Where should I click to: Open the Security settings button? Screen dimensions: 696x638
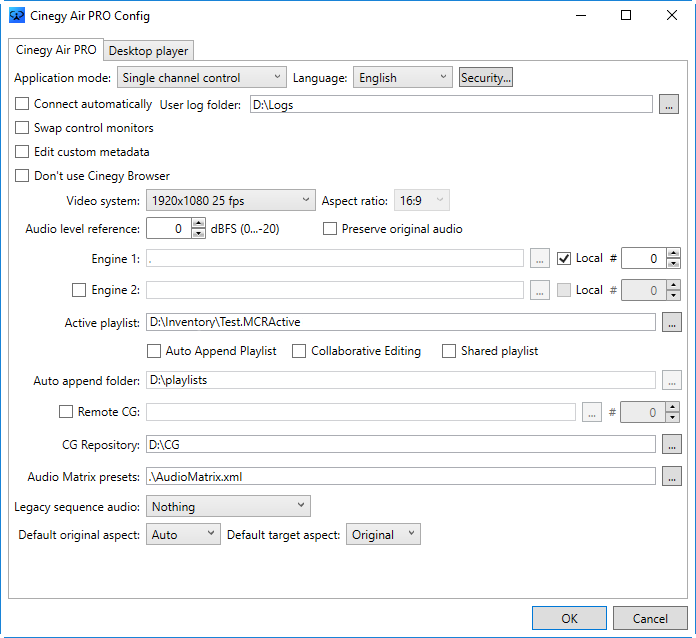[486, 78]
